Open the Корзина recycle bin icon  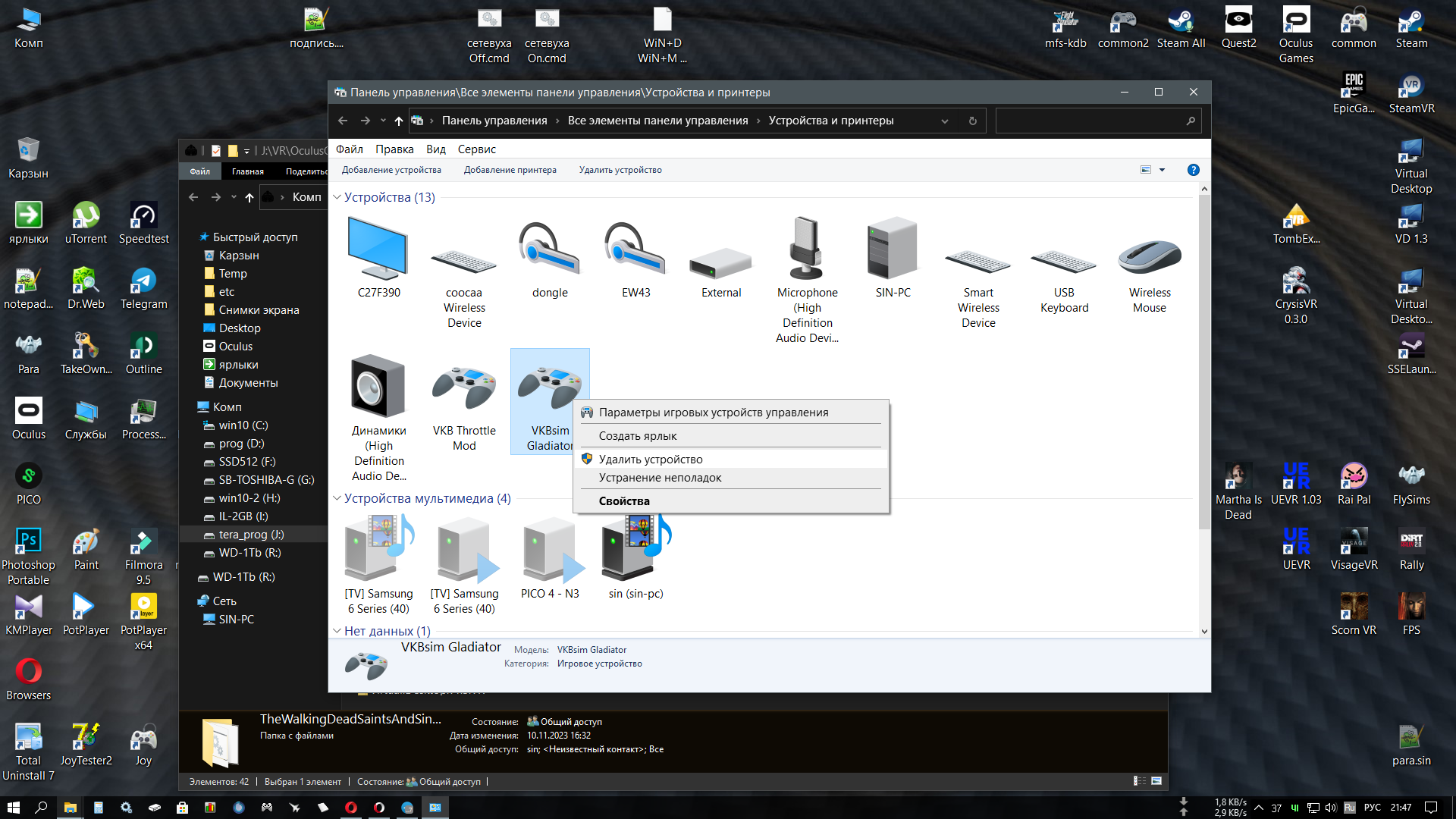tap(28, 158)
